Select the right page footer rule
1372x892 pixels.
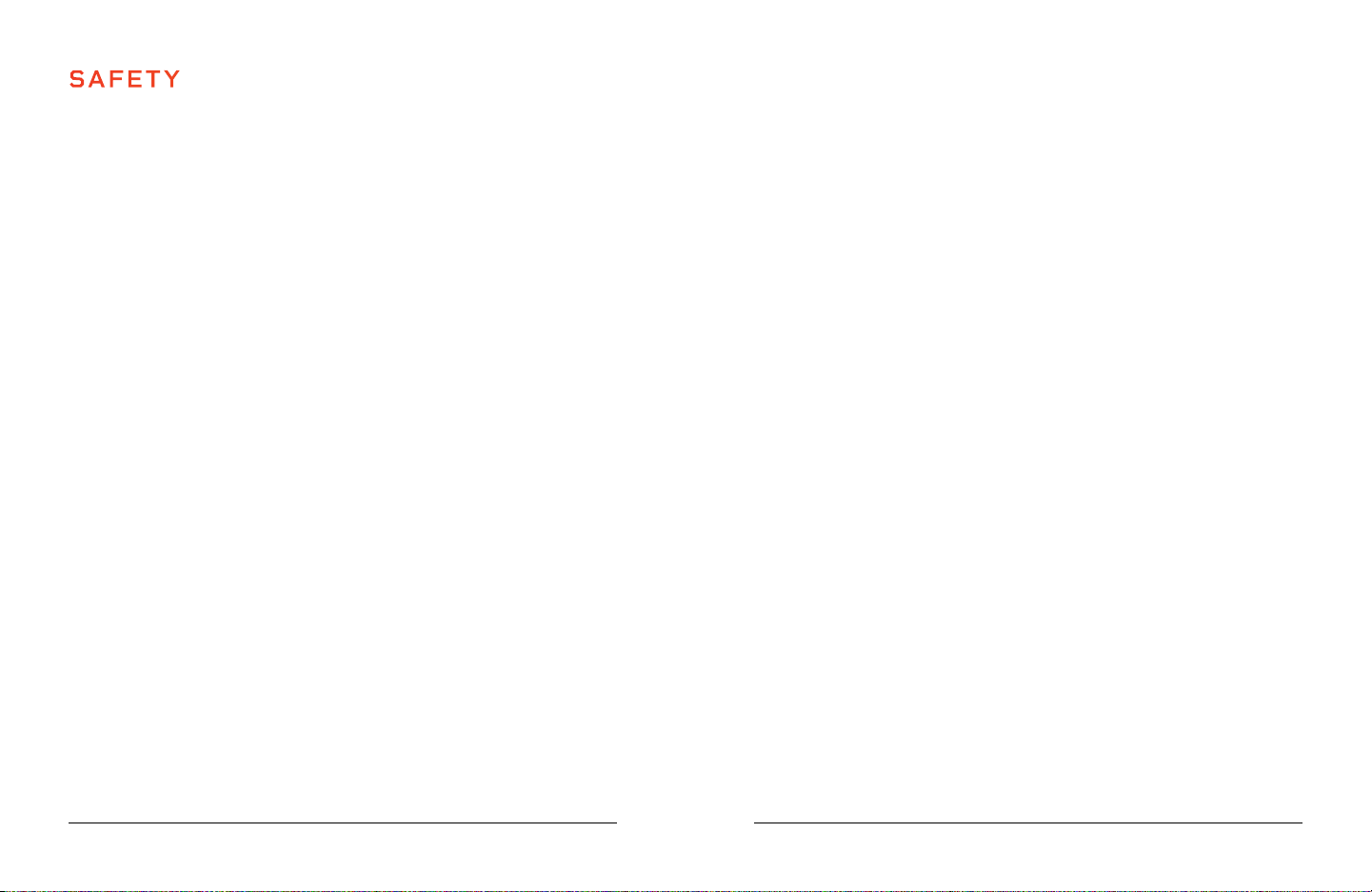point(1028,823)
